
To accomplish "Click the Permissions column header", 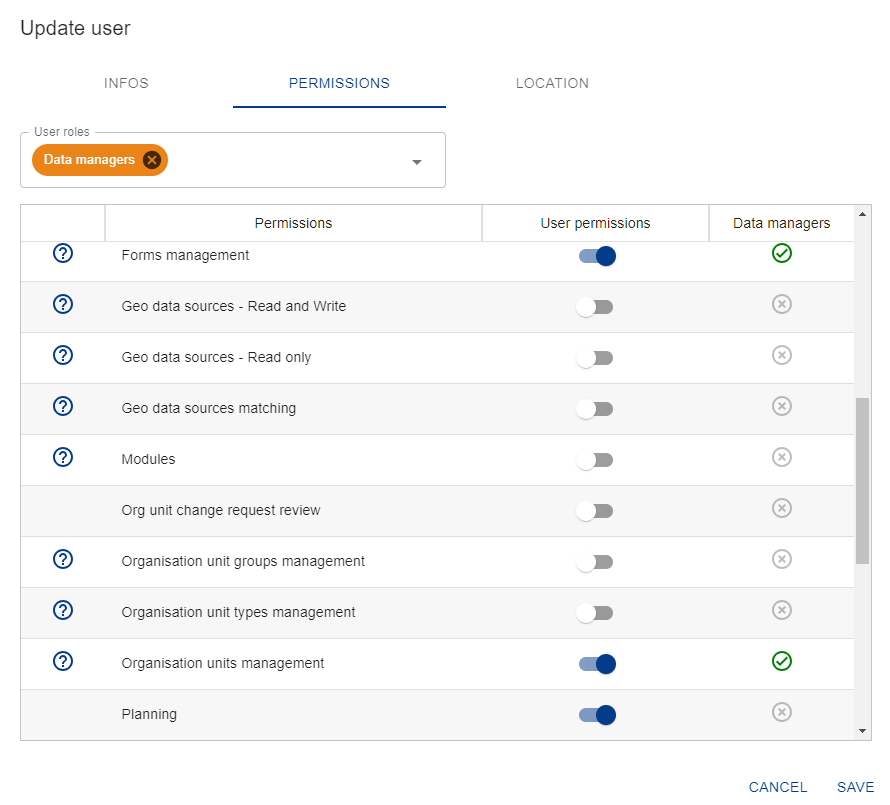I will point(293,223).
